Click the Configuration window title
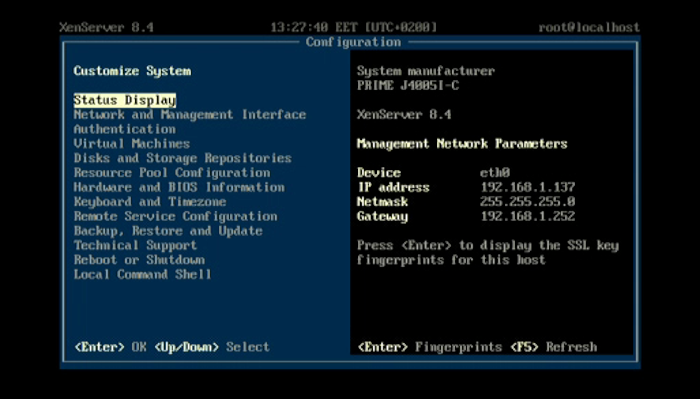This screenshot has width=700, height=399. coord(353,42)
